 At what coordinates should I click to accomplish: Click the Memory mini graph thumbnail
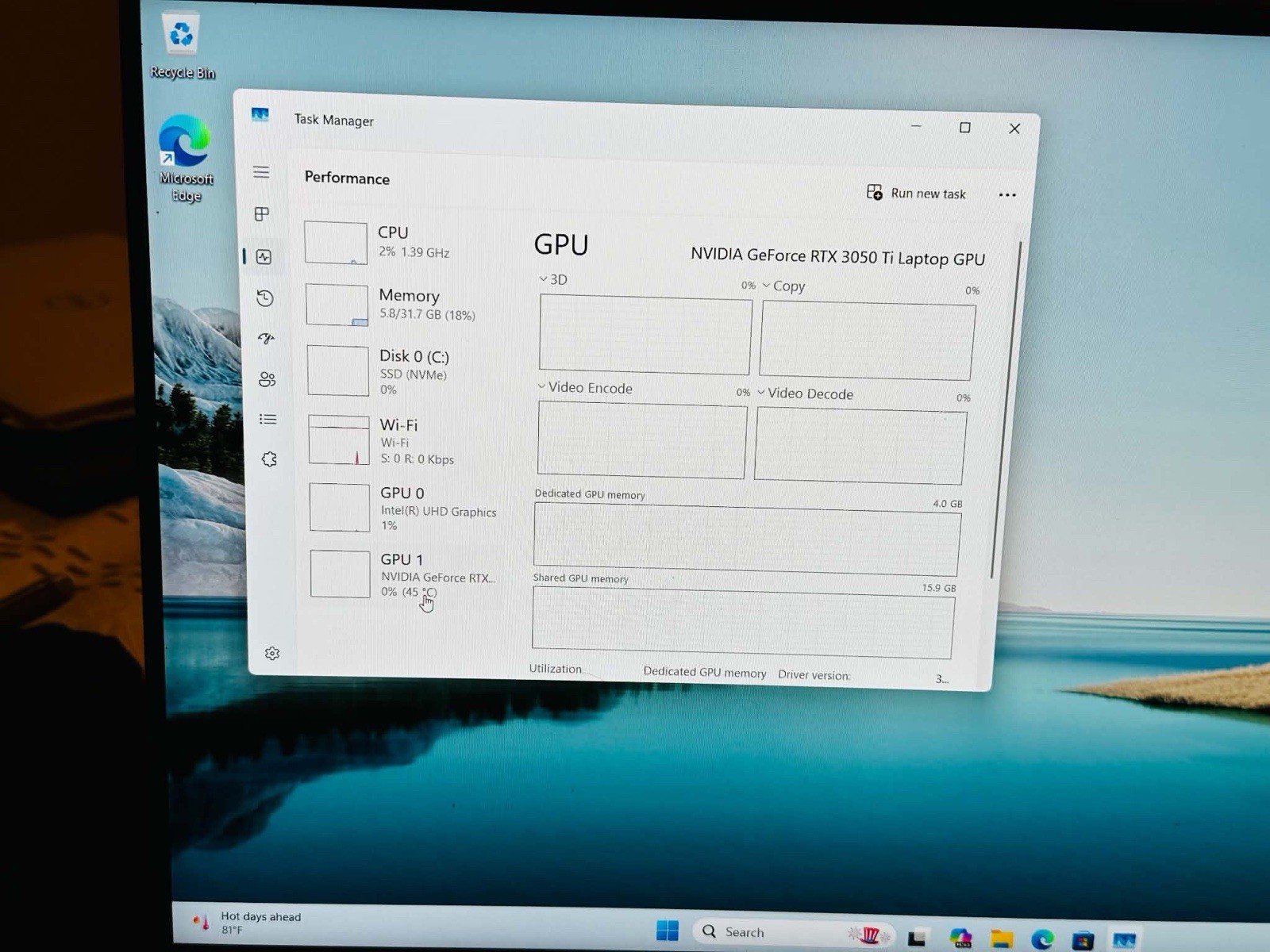(337, 305)
